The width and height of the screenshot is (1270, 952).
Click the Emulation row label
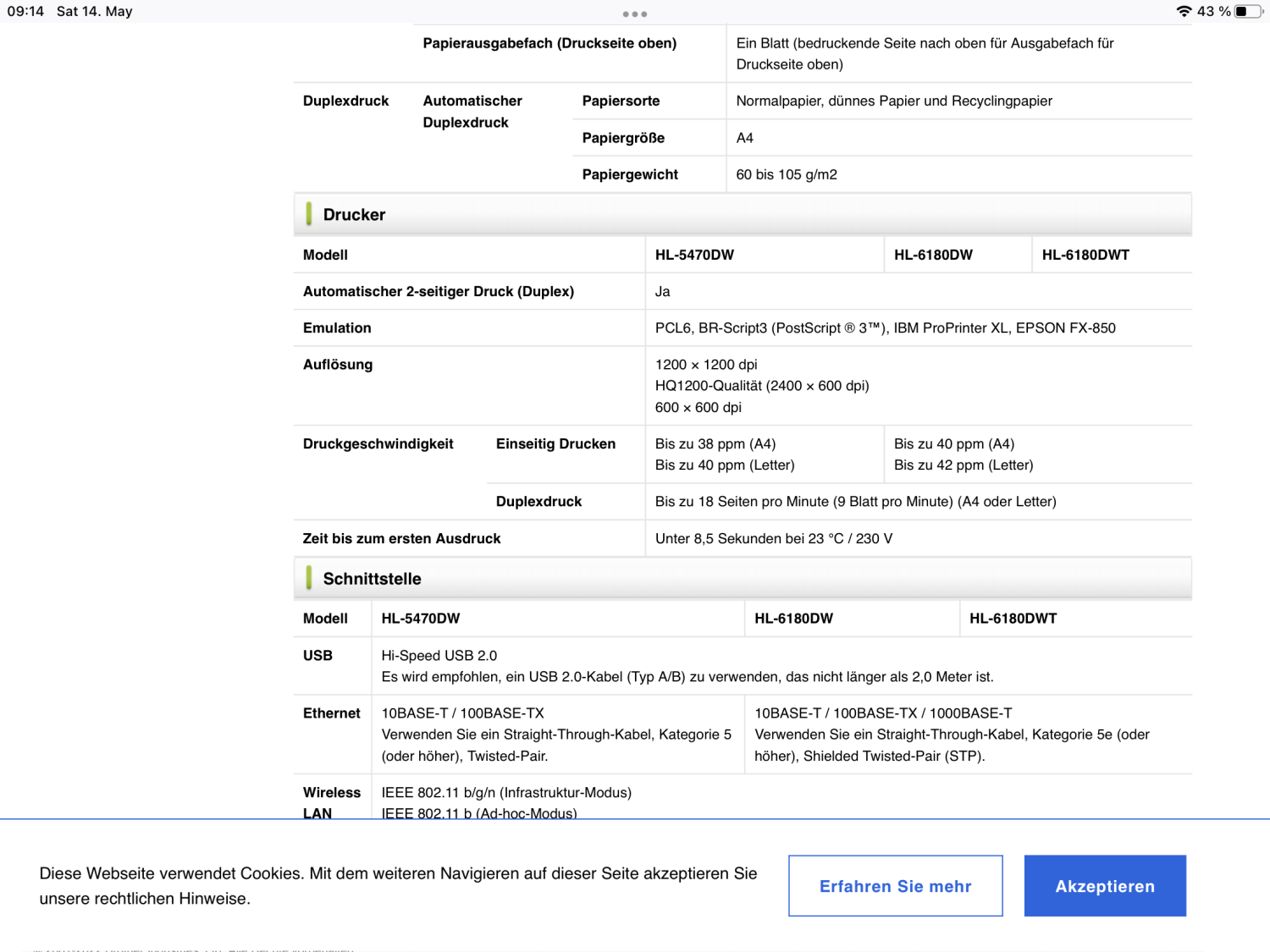(337, 327)
